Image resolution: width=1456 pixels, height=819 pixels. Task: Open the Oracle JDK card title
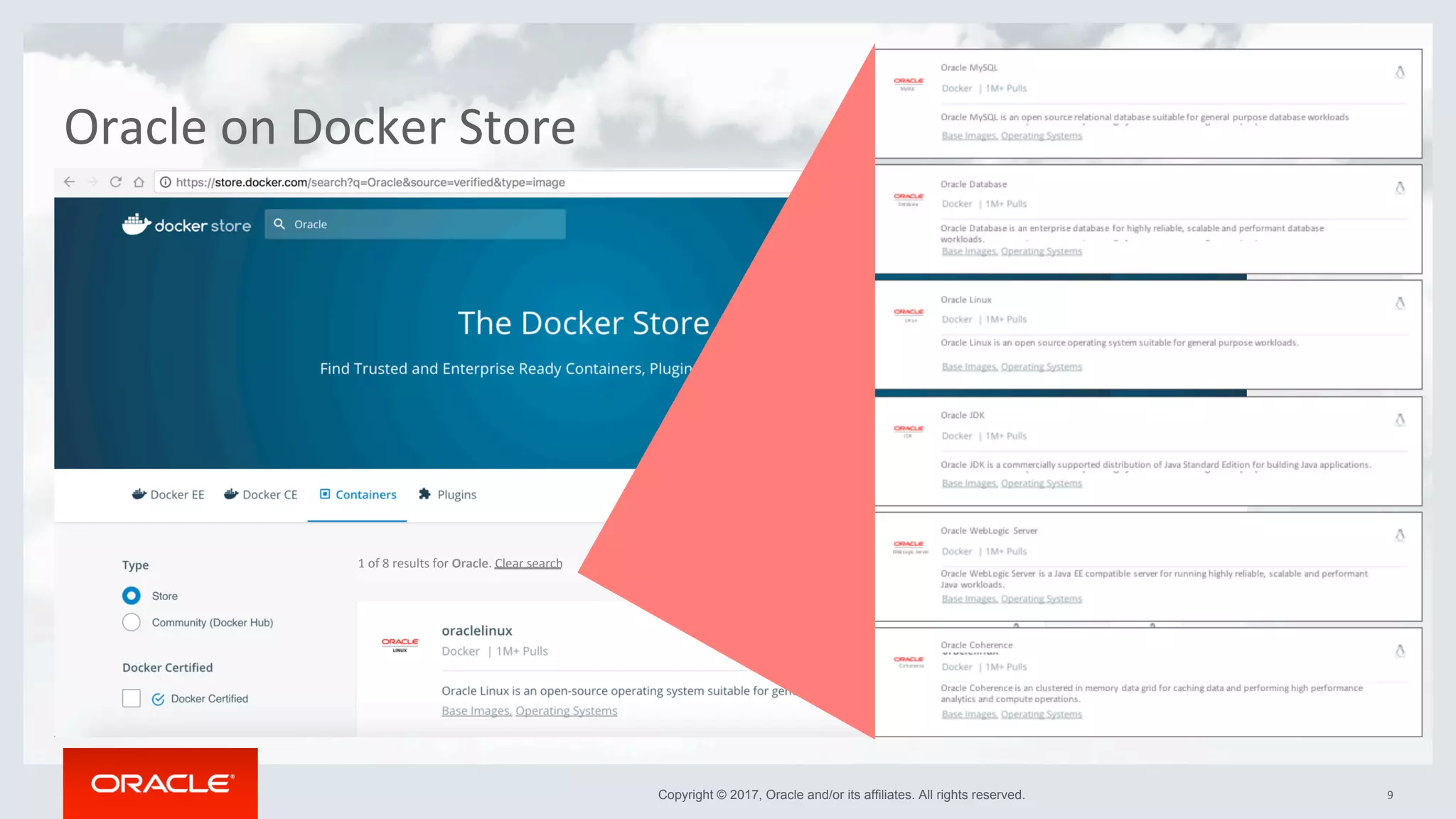962,415
